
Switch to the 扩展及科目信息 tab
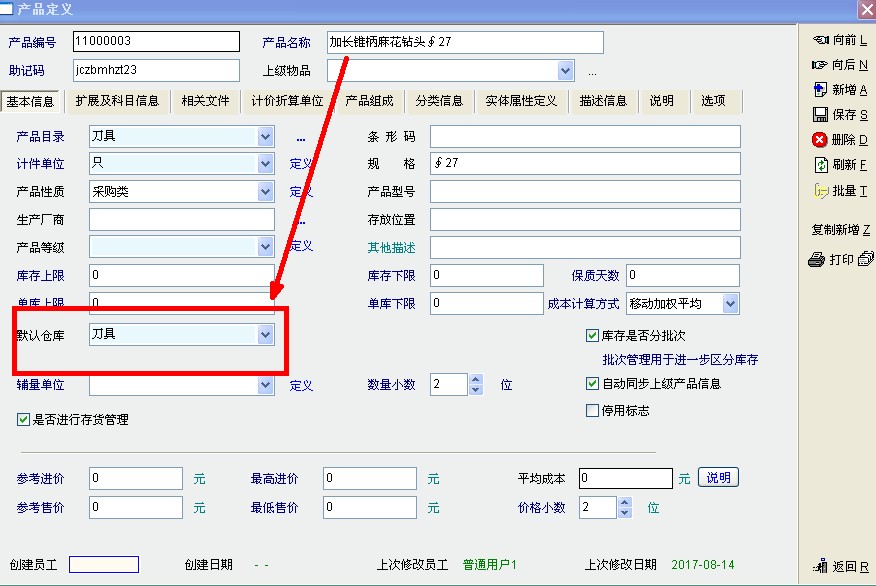coord(116,101)
